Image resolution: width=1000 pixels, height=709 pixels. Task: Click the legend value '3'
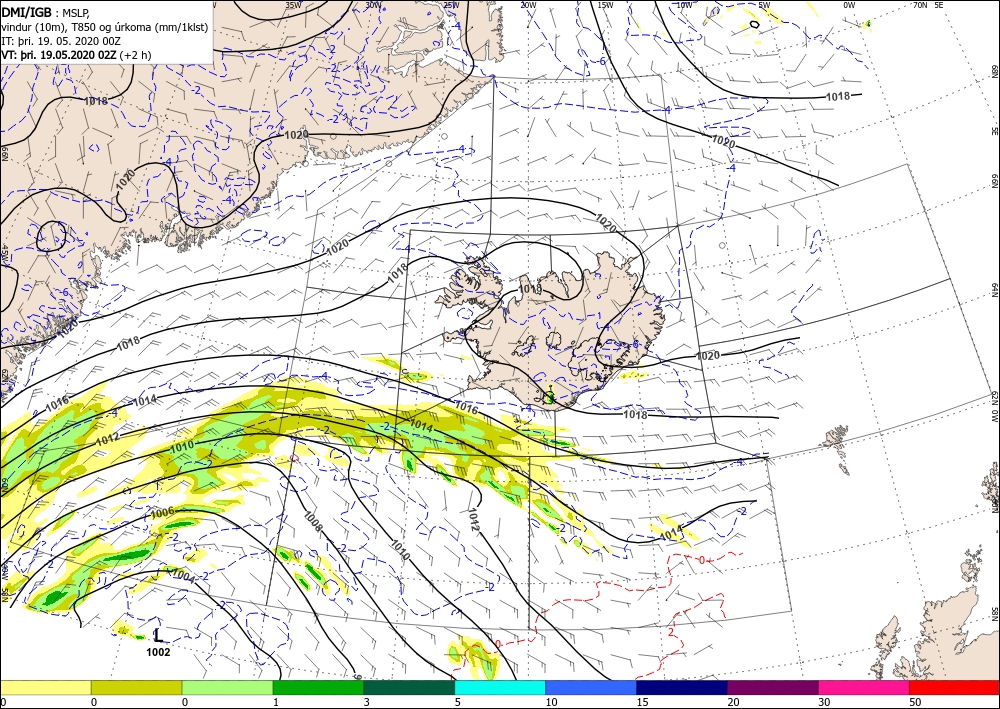click(367, 702)
